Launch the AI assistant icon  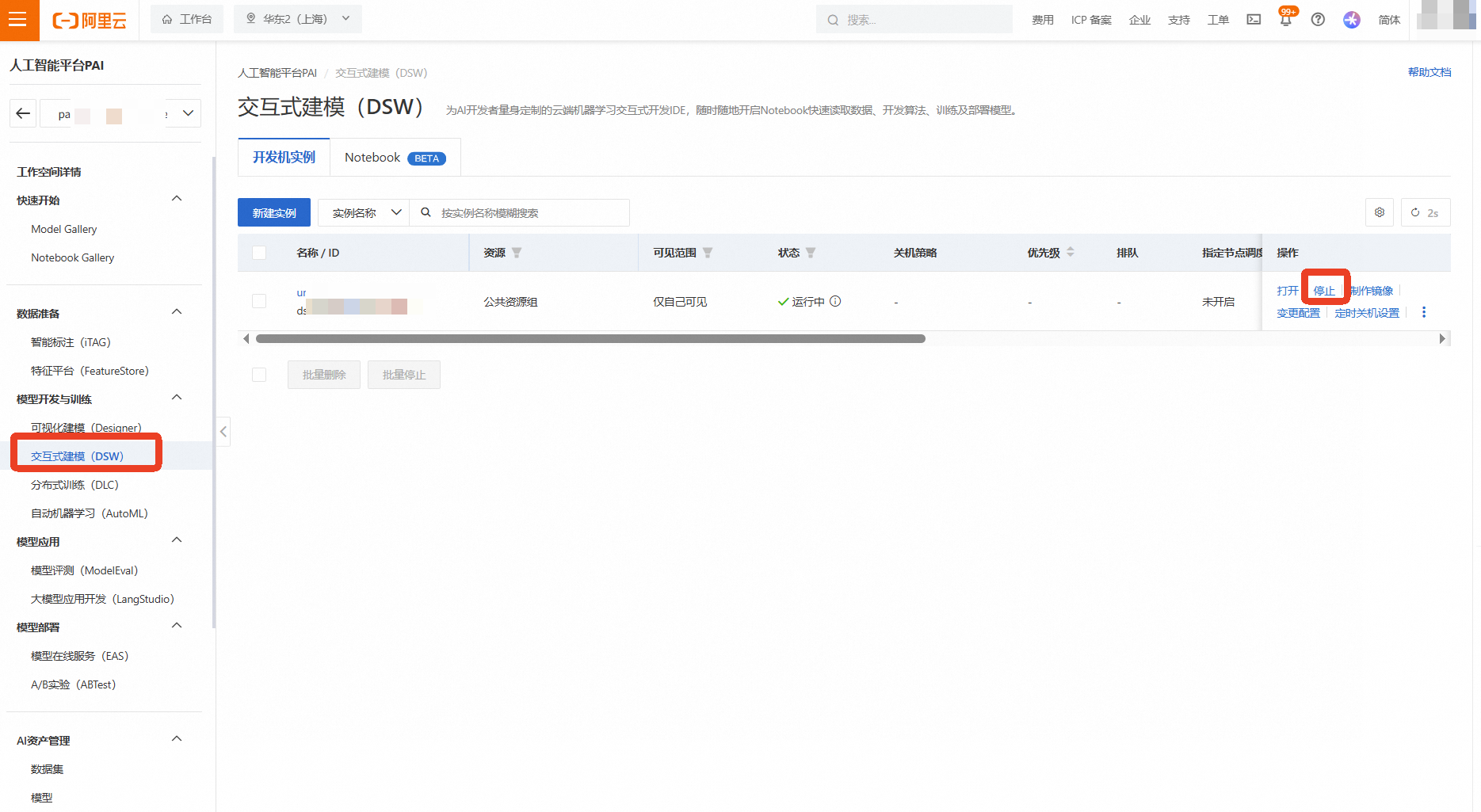coord(1352,20)
